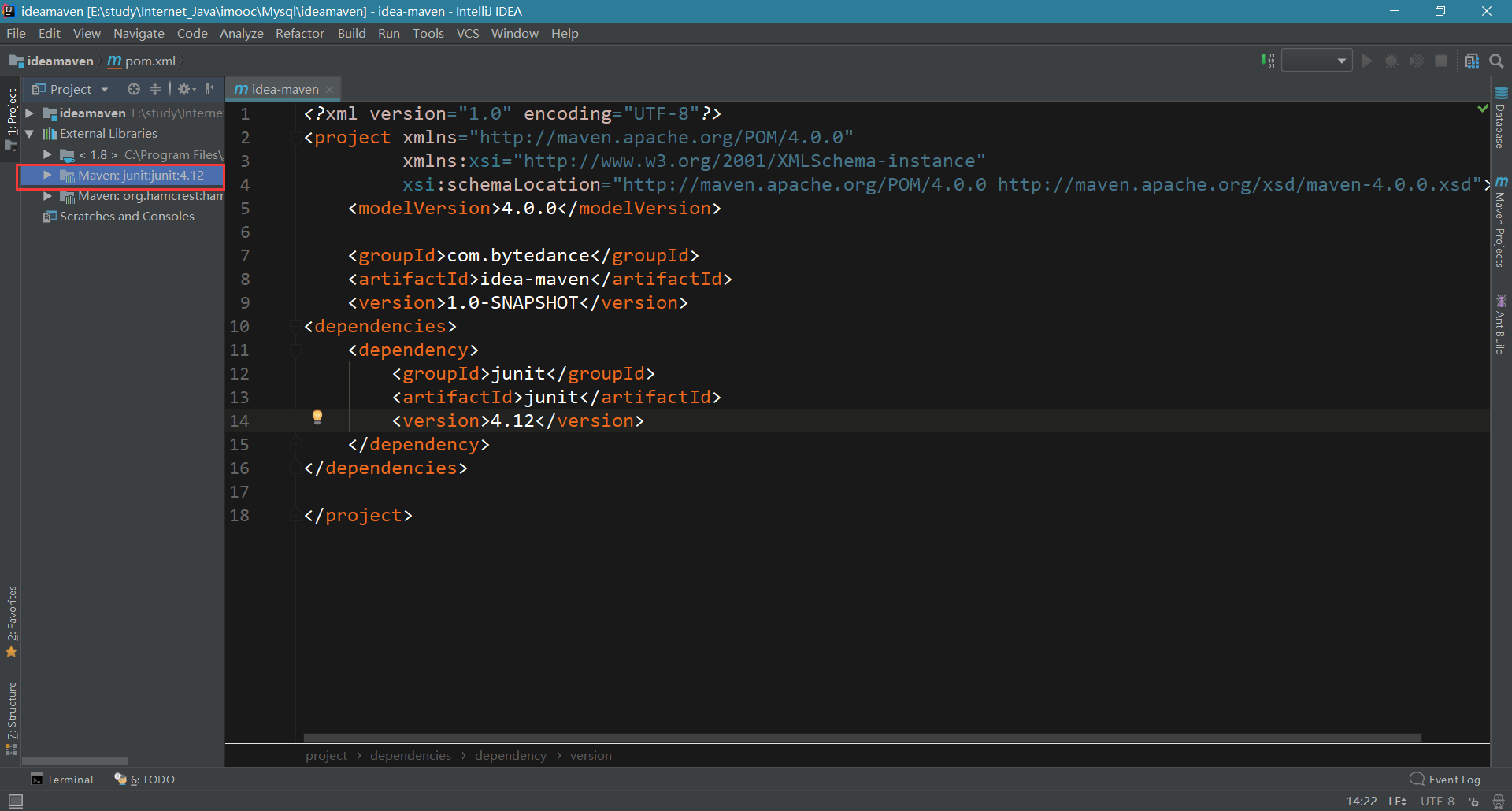The image size is (1512, 811).
Task: Expand Maven: org.hamcrest library node
Action: point(47,195)
